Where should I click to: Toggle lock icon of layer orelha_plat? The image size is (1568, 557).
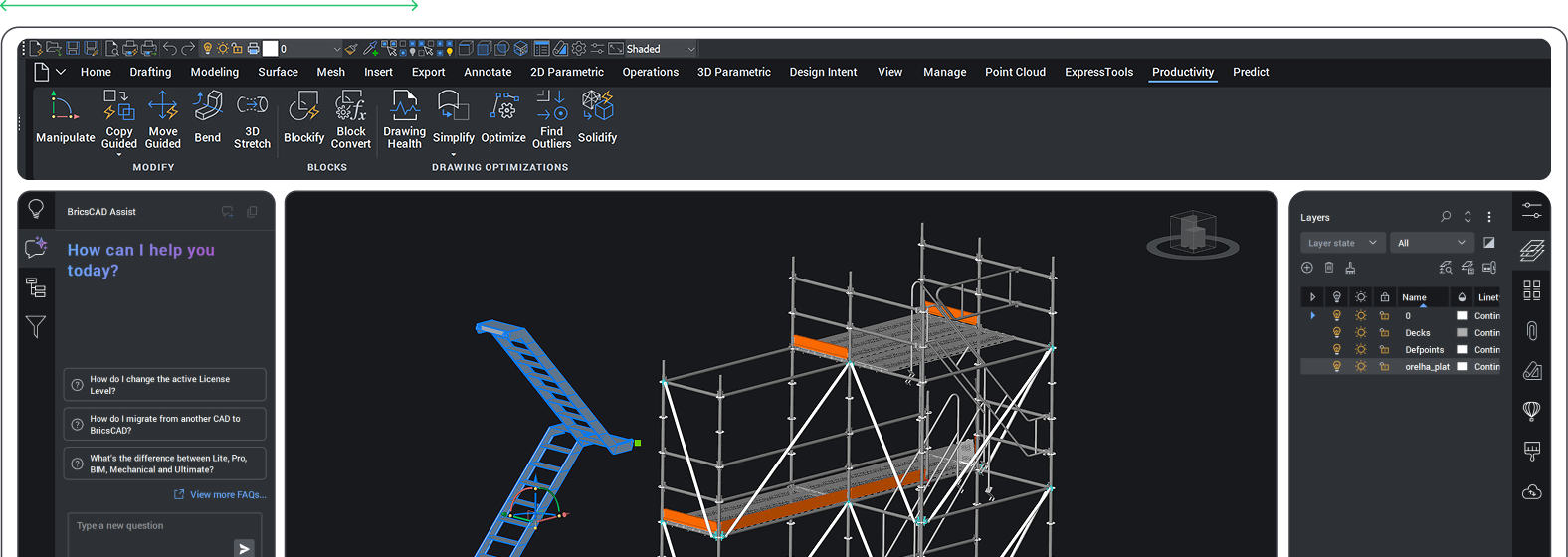point(1384,367)
